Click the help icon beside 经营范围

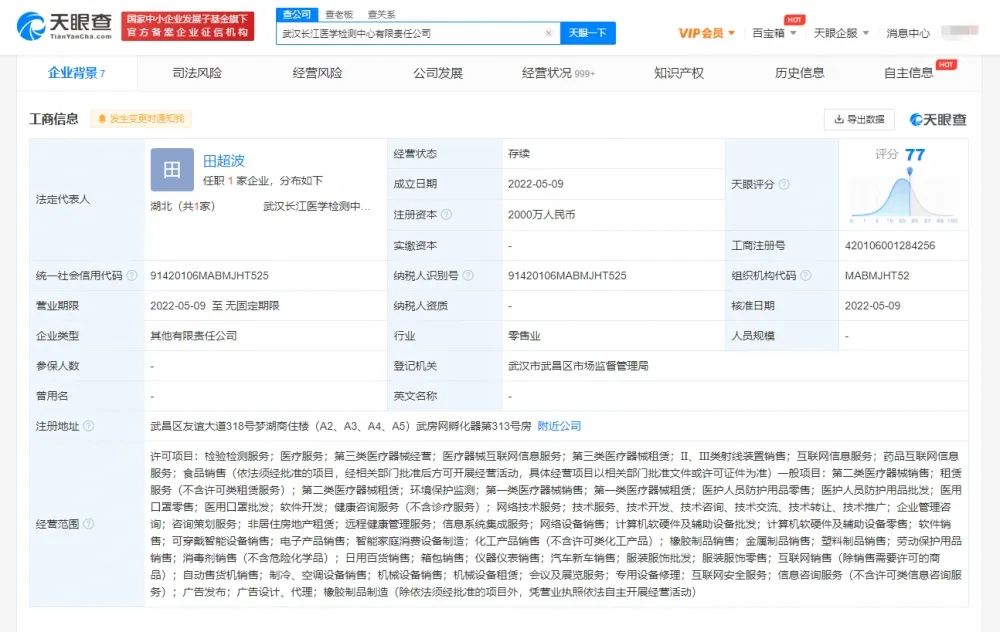[x=88, y=524]
